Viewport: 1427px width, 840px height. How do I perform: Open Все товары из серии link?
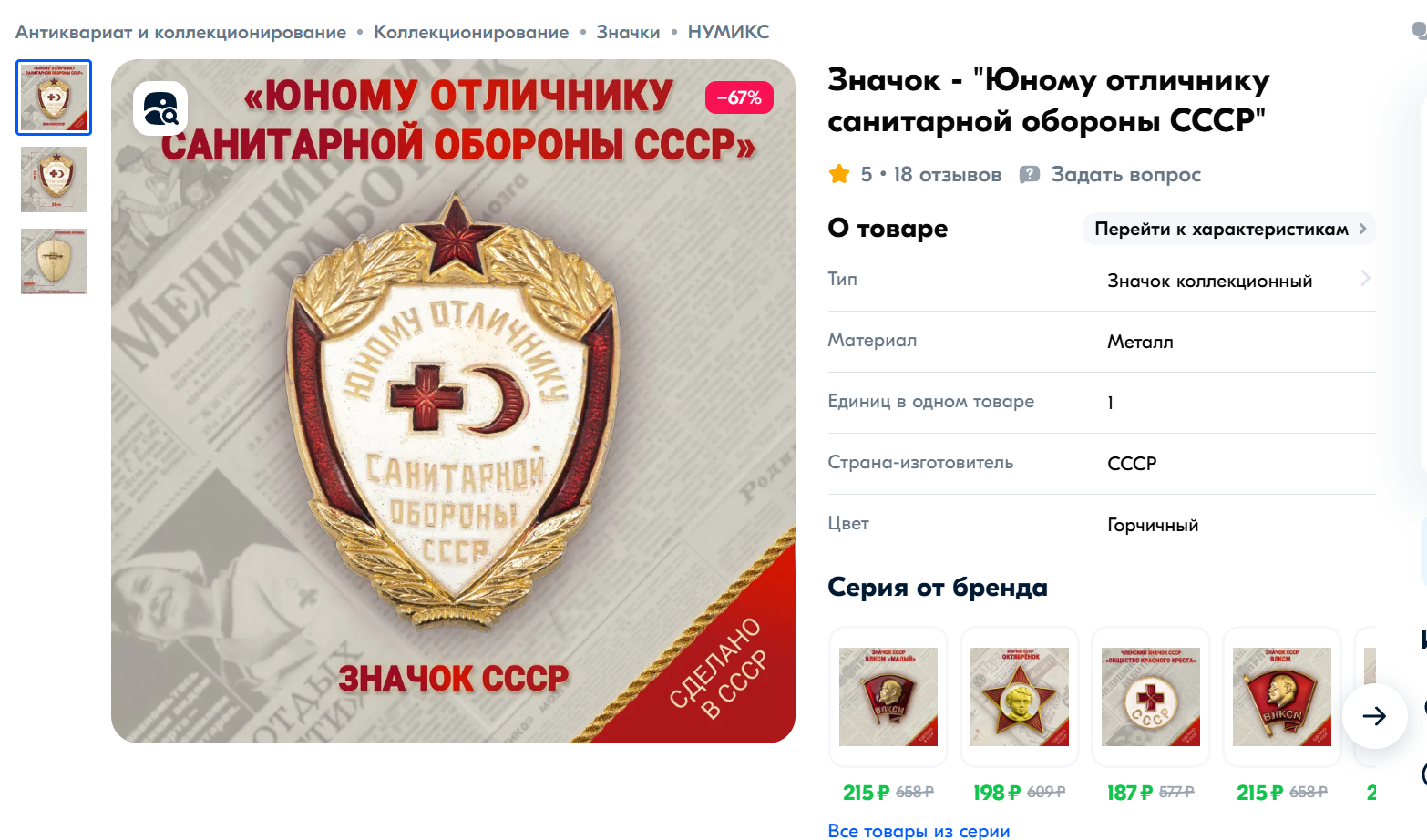coord(919,830)
